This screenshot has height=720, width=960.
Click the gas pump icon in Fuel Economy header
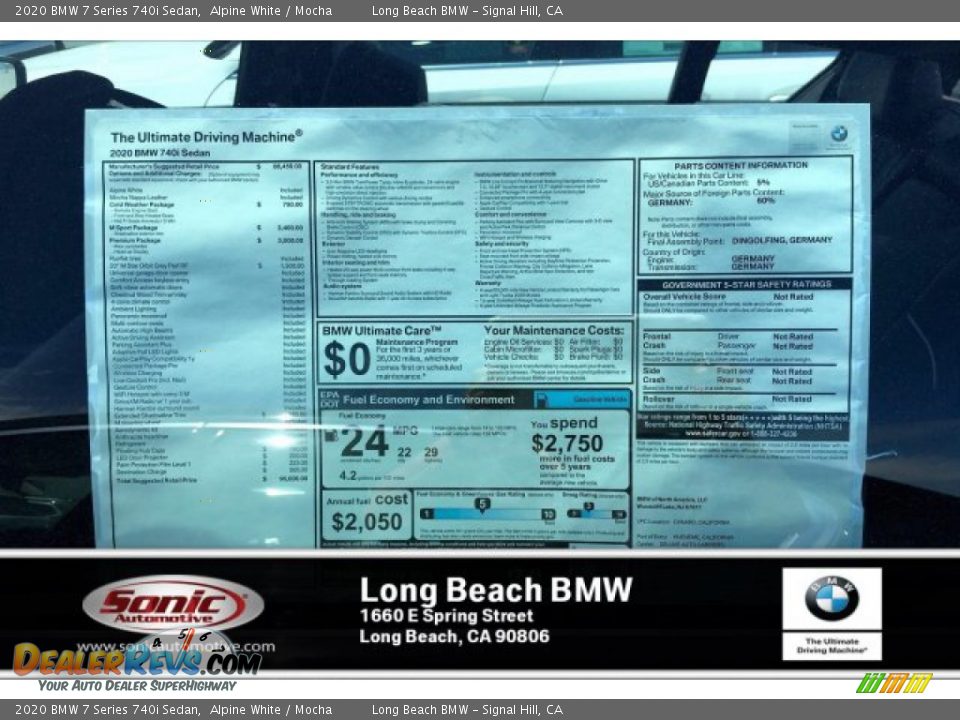click(541, 399)
